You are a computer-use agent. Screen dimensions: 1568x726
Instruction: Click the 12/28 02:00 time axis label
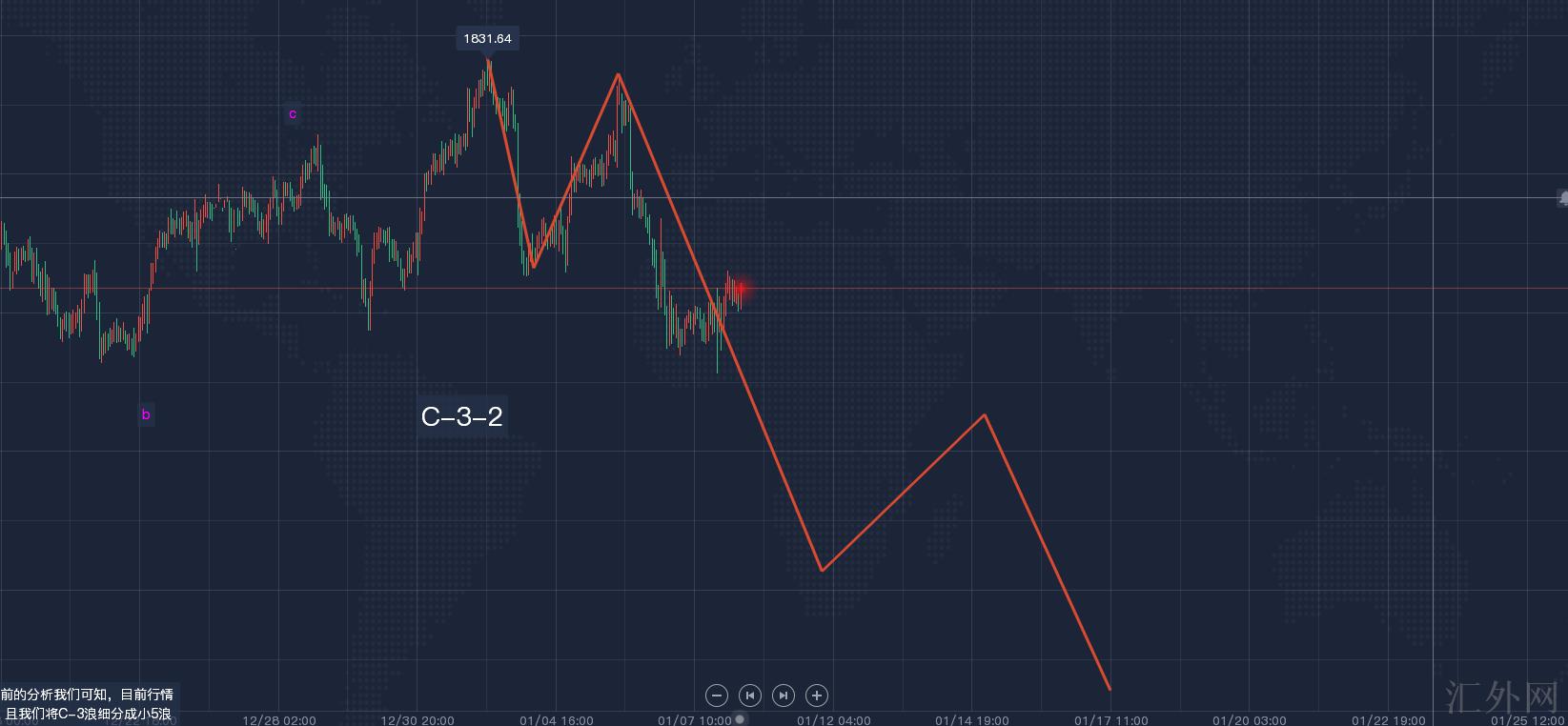(x=279, y=720)
